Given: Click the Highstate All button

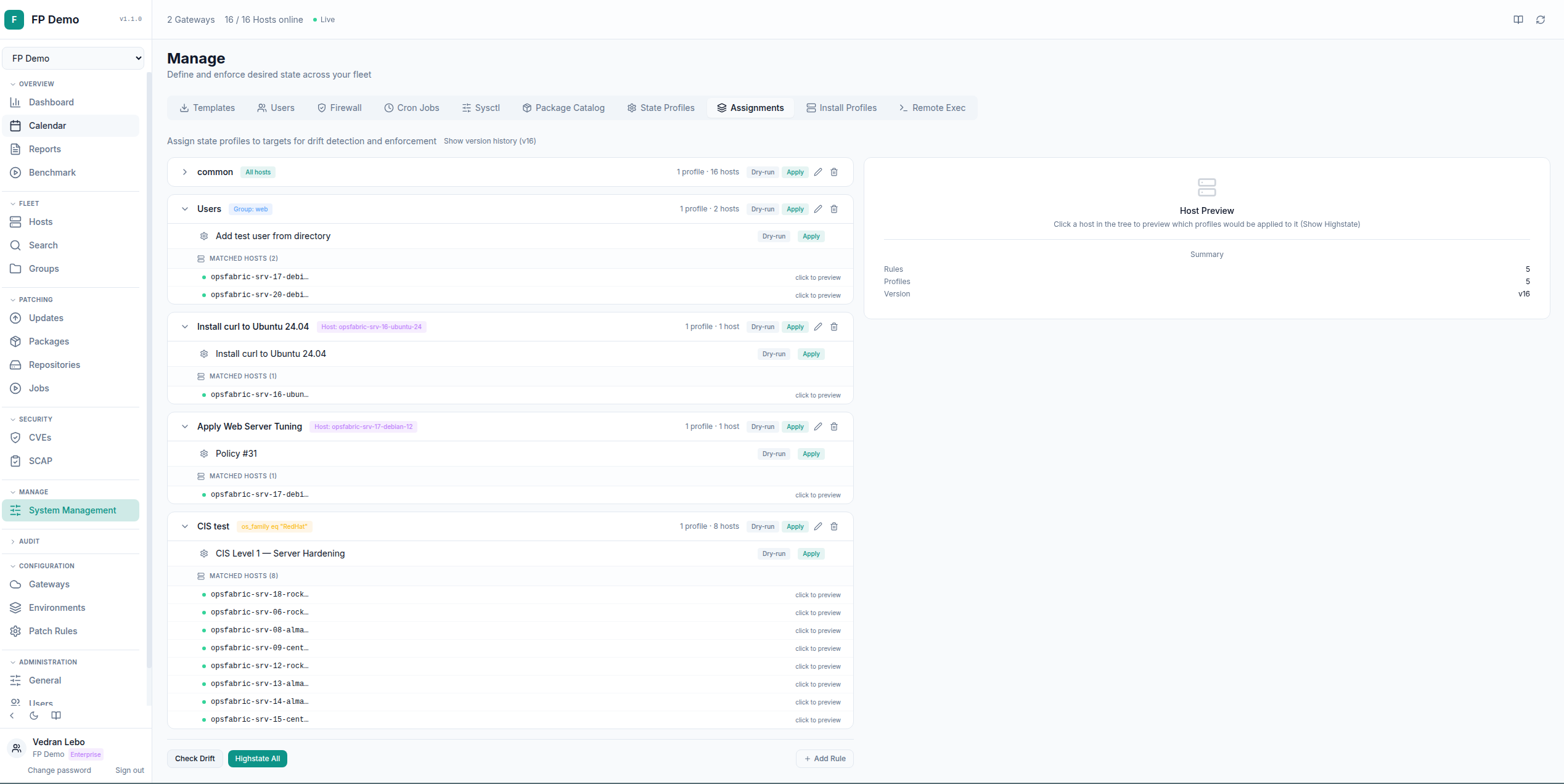Looking at the screenshot, I should point(257,758).
